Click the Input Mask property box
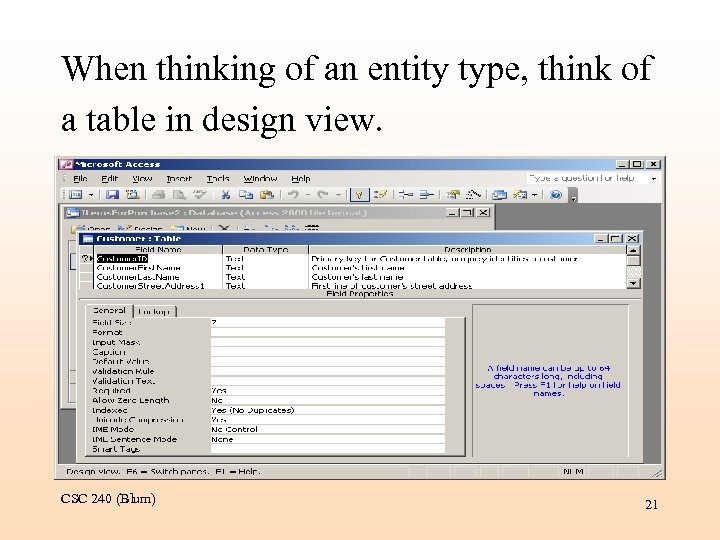 327,342
